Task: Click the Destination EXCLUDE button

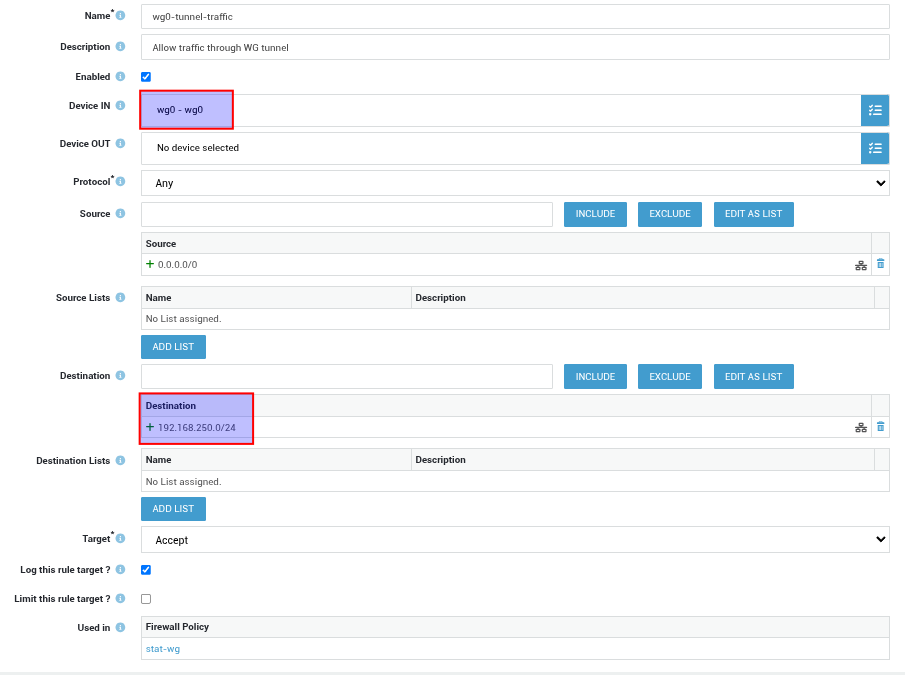Action: coord(669,377)
